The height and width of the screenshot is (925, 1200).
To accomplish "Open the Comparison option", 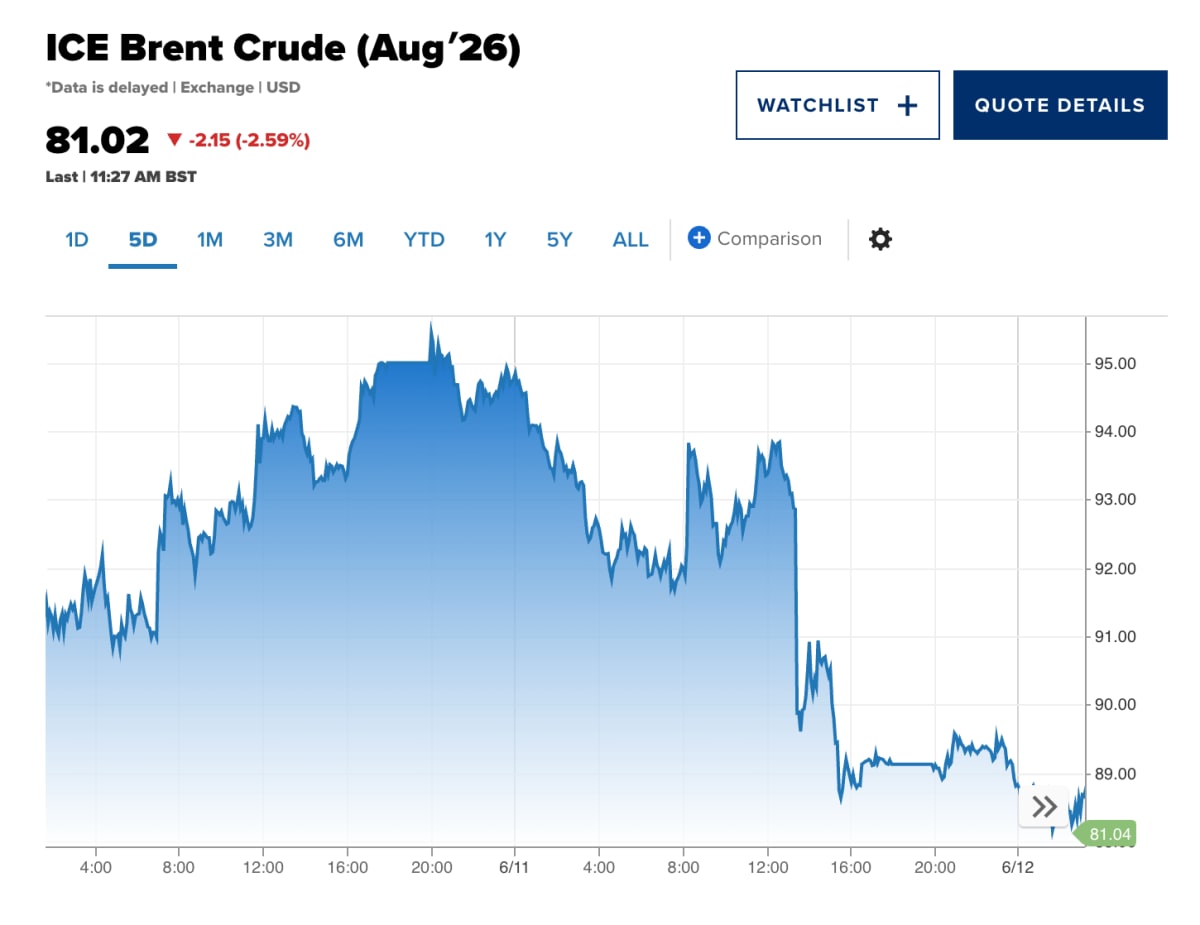I will pyautogui.click(x=755, y=238).
